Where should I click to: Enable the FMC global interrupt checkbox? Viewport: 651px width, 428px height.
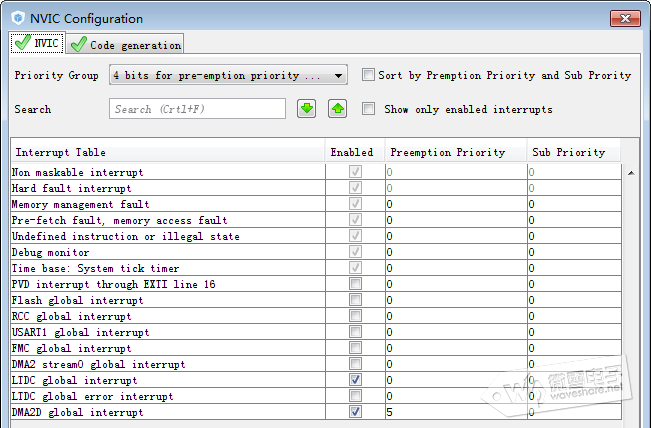tap(355, 348)
